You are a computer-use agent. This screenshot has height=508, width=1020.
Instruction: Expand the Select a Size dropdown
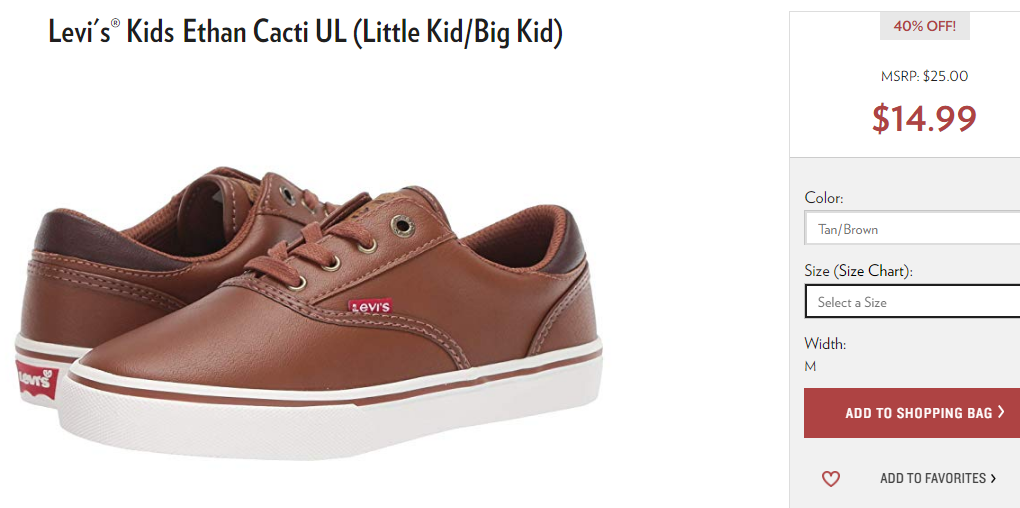point(912,302)
